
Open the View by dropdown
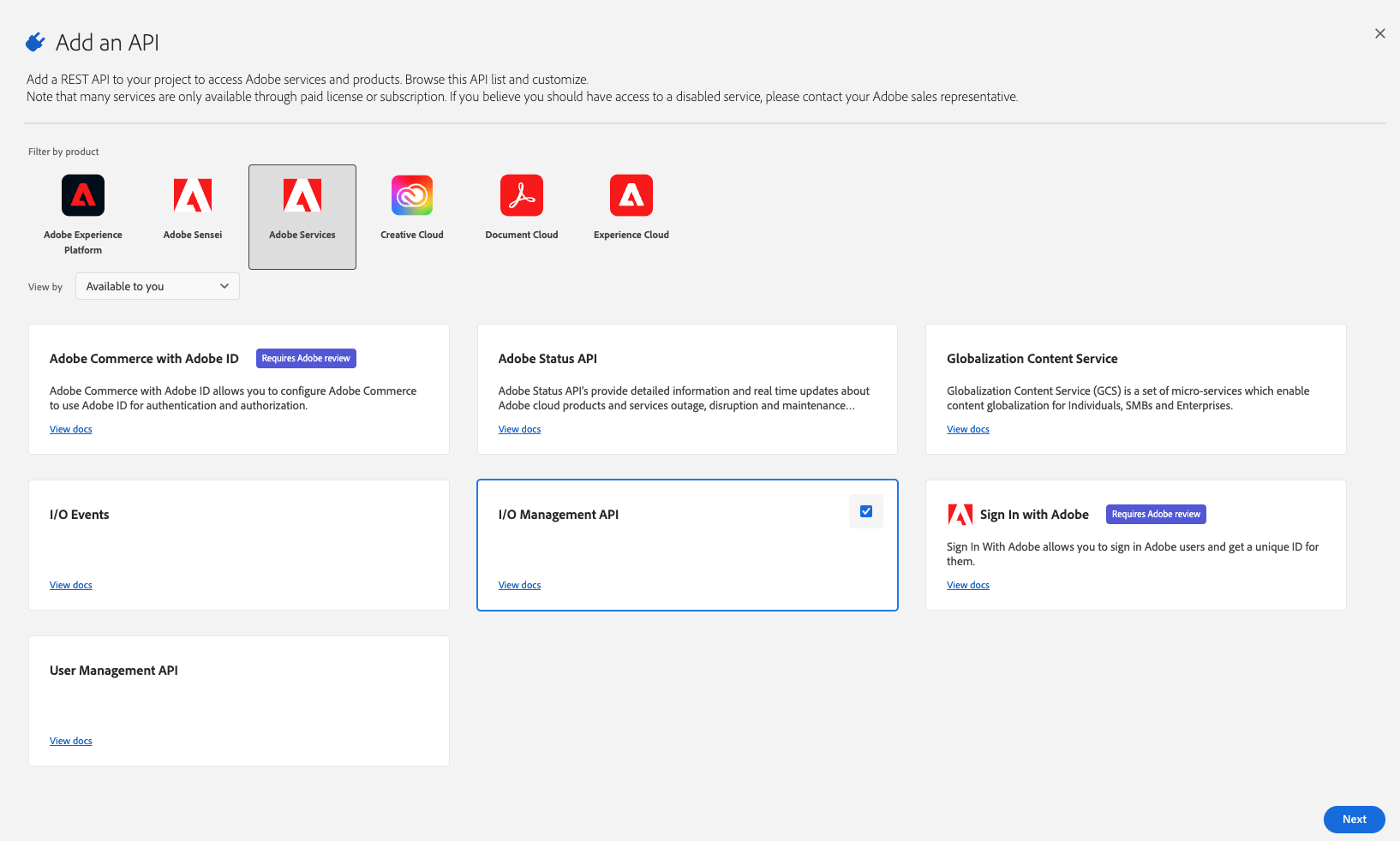click(158, 286)
